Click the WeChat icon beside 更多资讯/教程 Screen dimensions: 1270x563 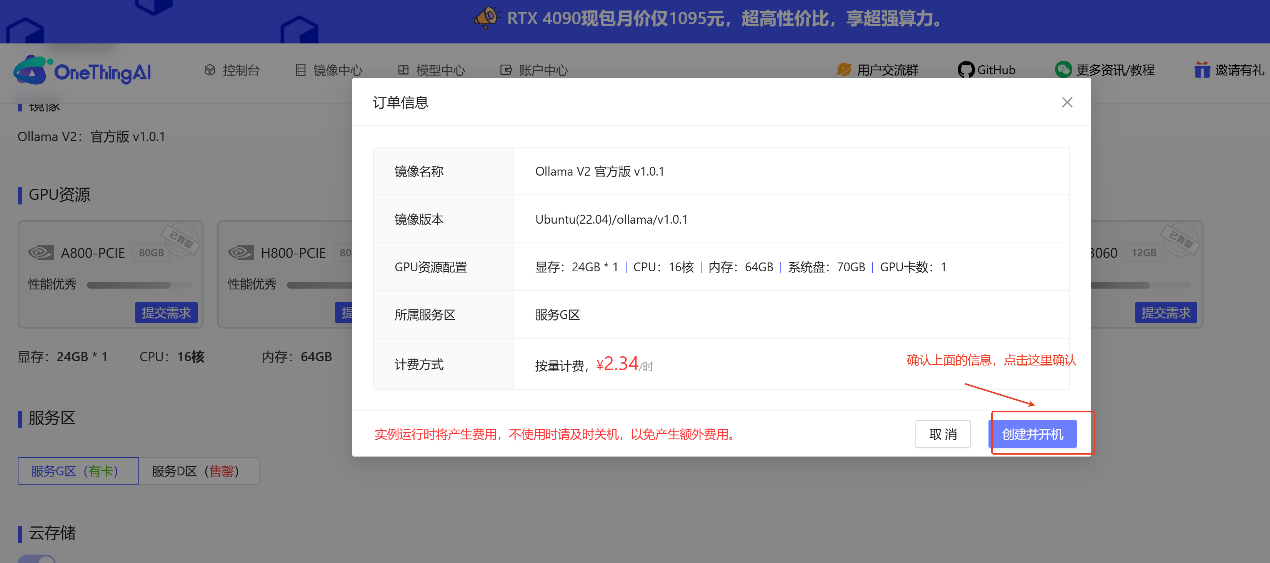(x=1063, y=70)
